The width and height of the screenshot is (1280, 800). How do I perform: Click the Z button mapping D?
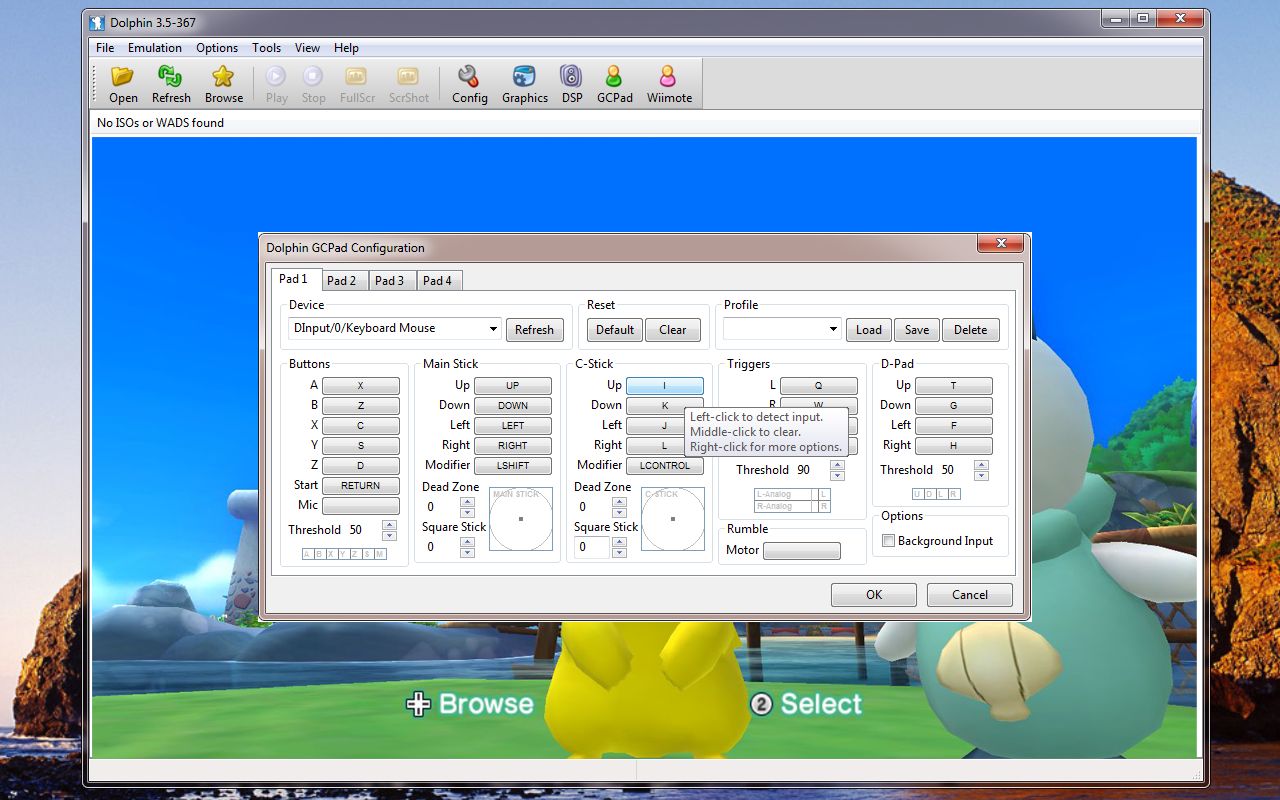[361, 466]
